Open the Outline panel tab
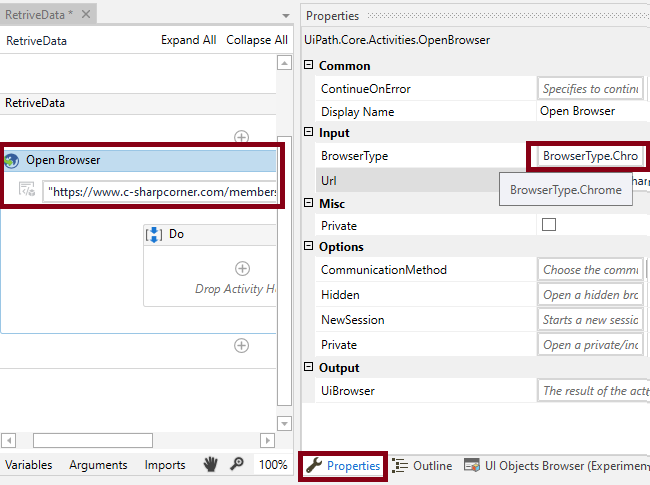 coord(422,466)
